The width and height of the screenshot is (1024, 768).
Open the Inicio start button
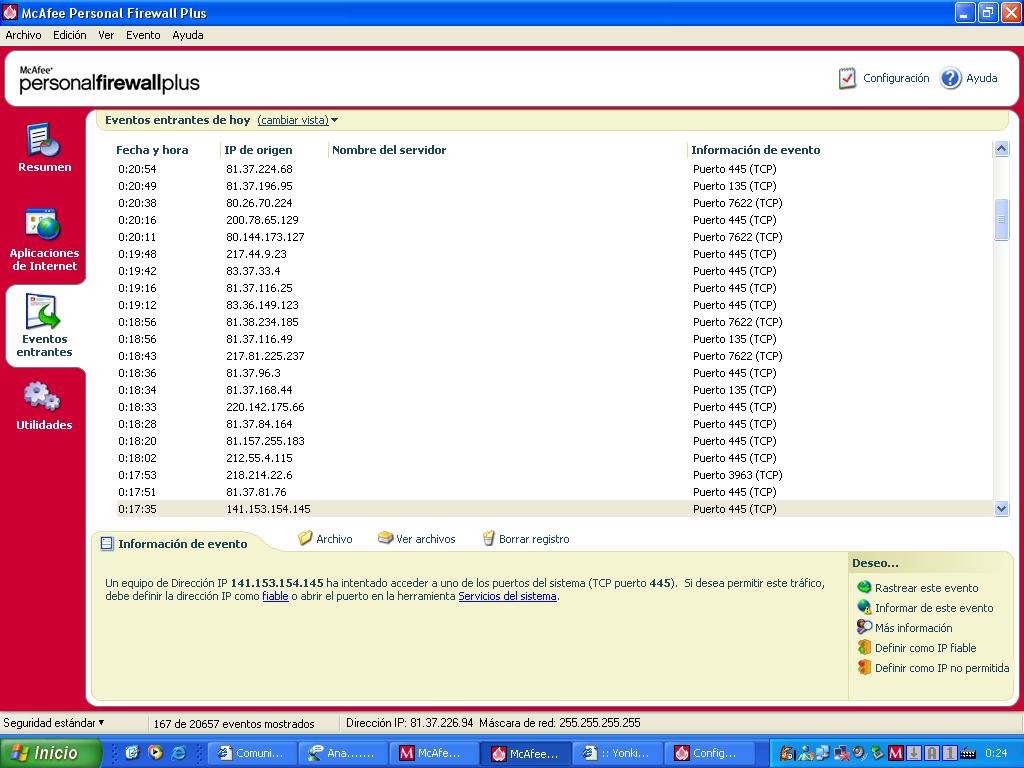(x=51, y=753)
